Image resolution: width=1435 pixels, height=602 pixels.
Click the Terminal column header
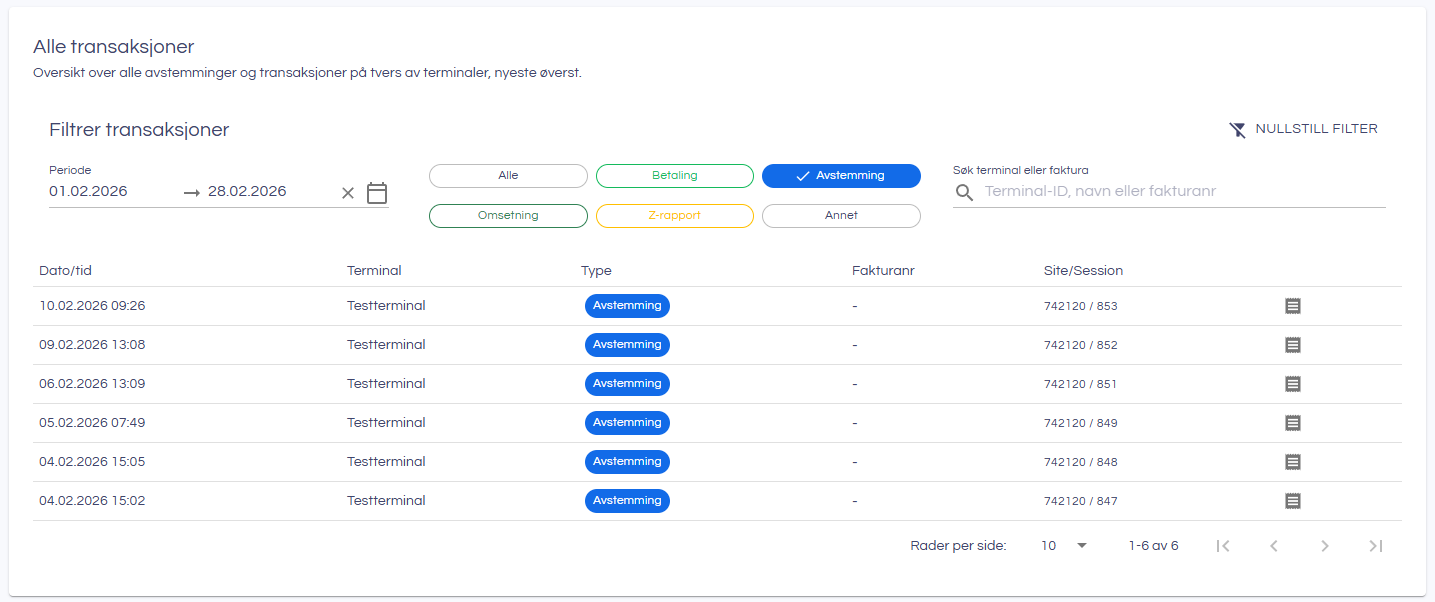(x=374, y=271)
